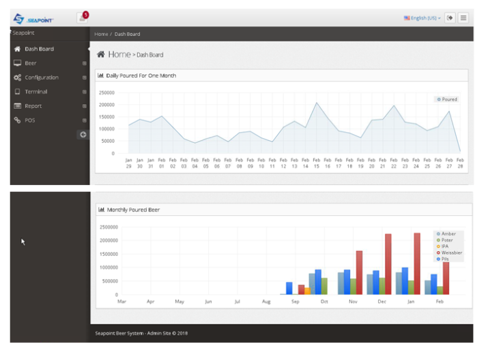Screen dimensions: 488x360
Task: Click the Seapoint Beer System footer text
Action: [x=141, y=333]
